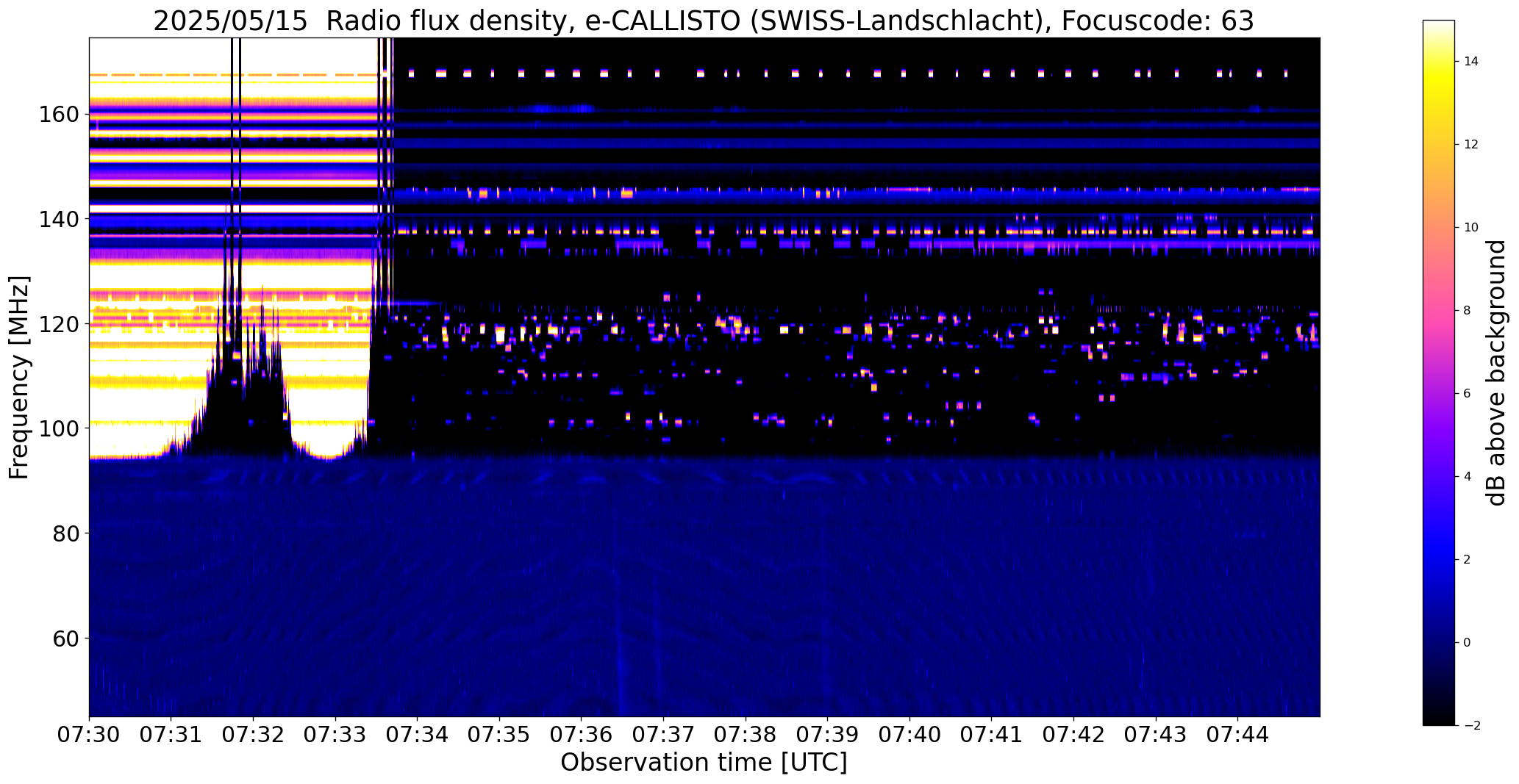This screenshot has width=1519, height=784.
Task: Click the 07:35 time tick label
Action: coord(500,735)
